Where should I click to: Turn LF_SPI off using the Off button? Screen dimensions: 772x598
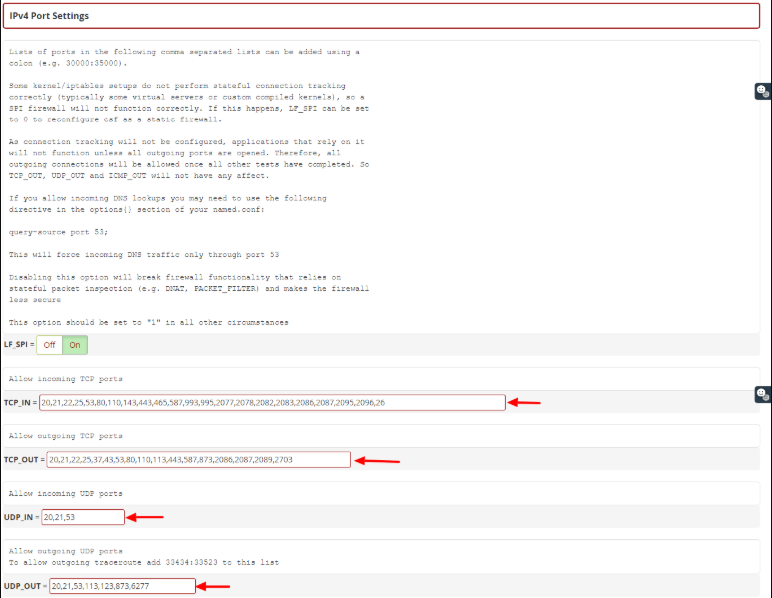pos(49,345)
